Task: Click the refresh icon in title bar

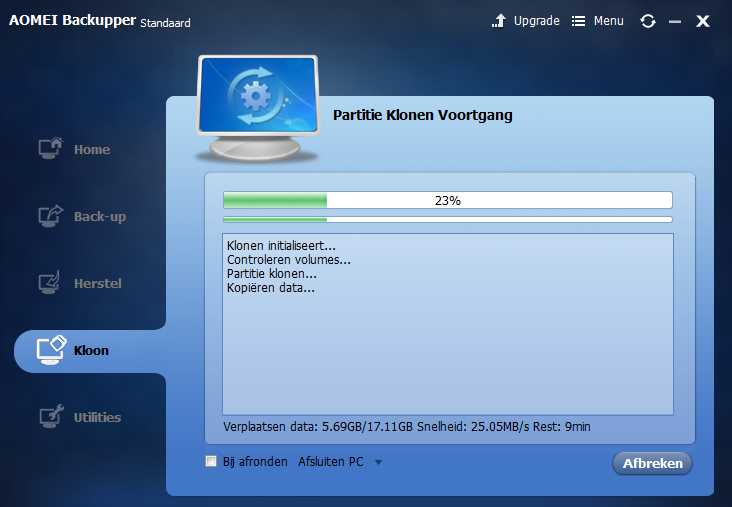Action: tap(648, 21)
